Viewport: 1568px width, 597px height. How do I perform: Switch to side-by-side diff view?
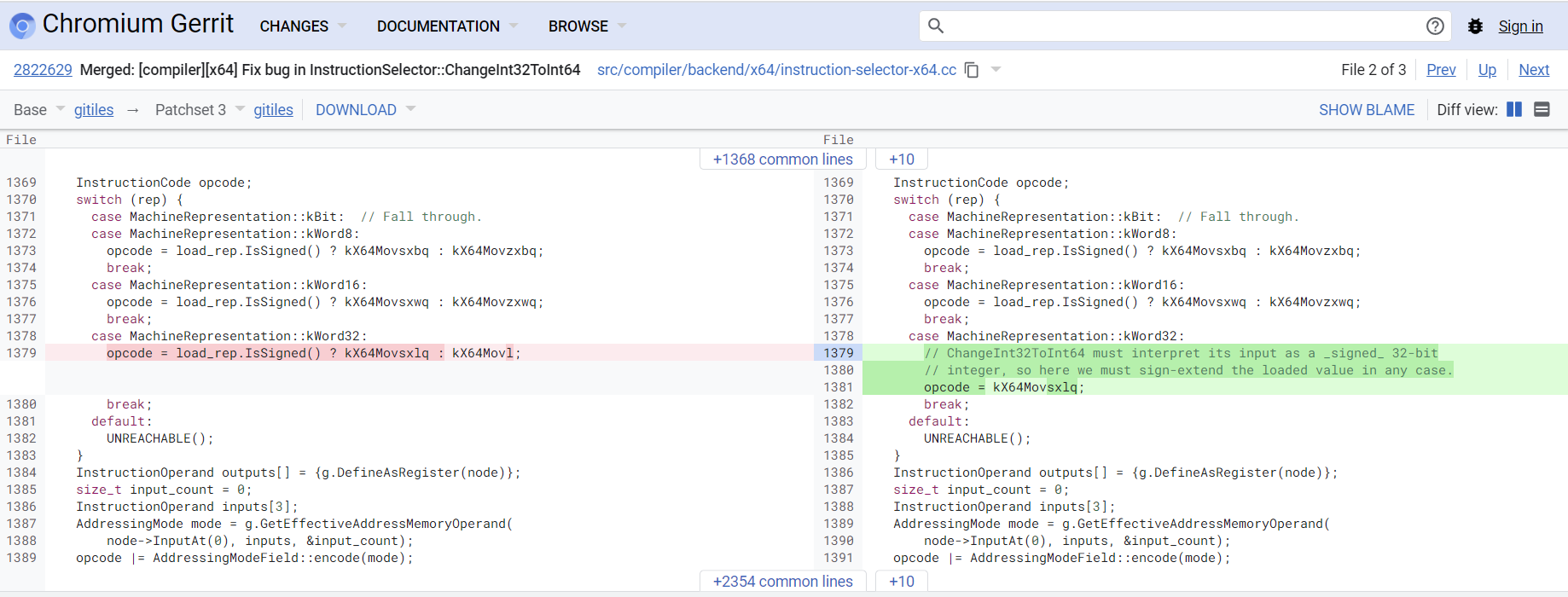coord(1514,109)
